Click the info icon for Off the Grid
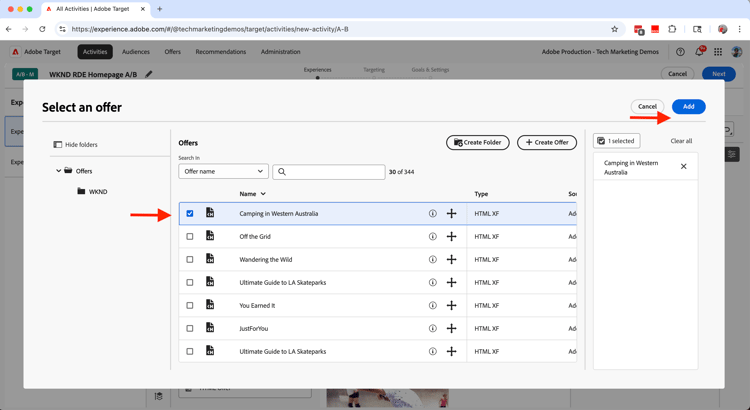This screenshot has width=750, height=410. point(433,237)
